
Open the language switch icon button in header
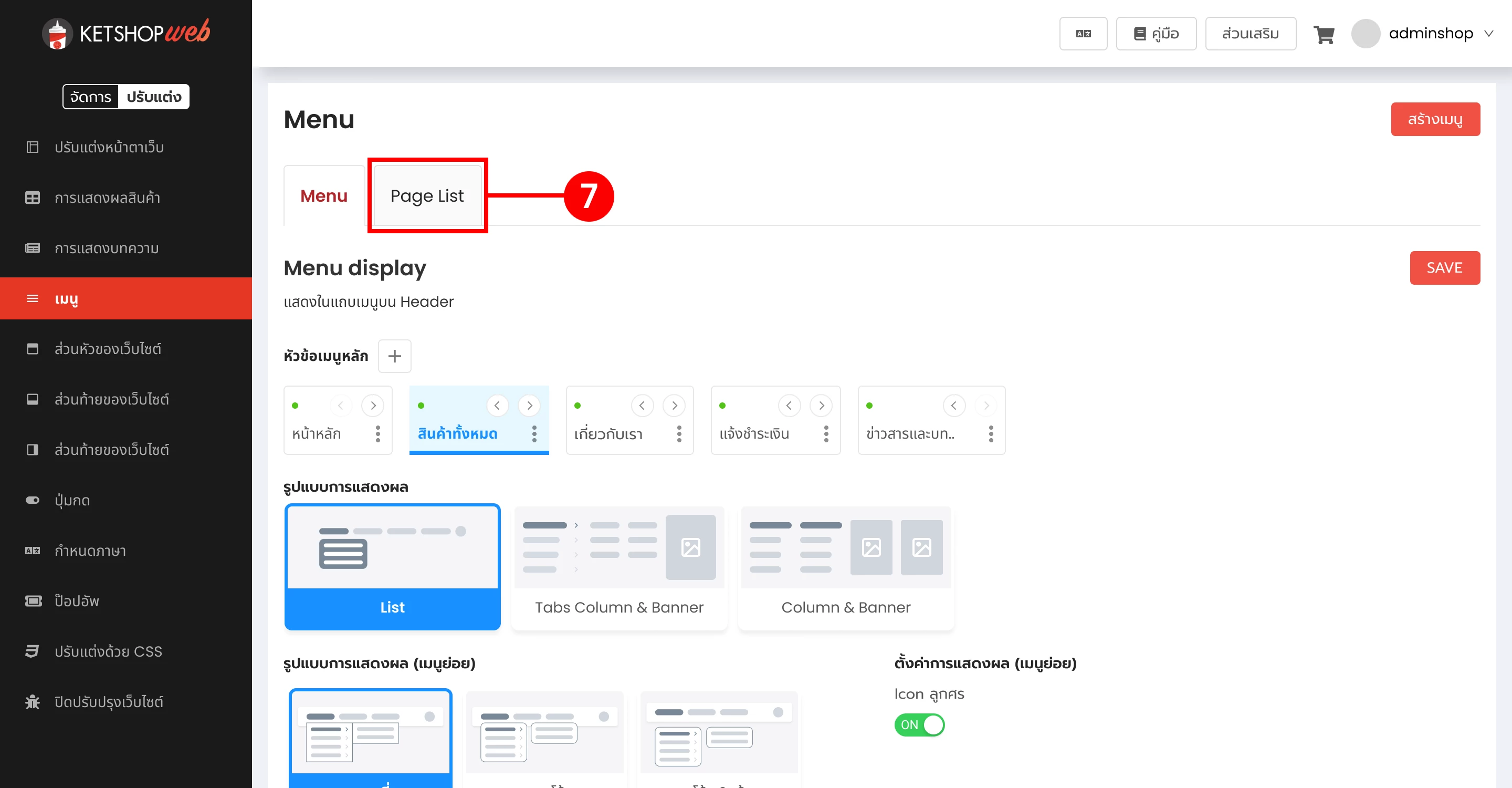click(1083, 34)
